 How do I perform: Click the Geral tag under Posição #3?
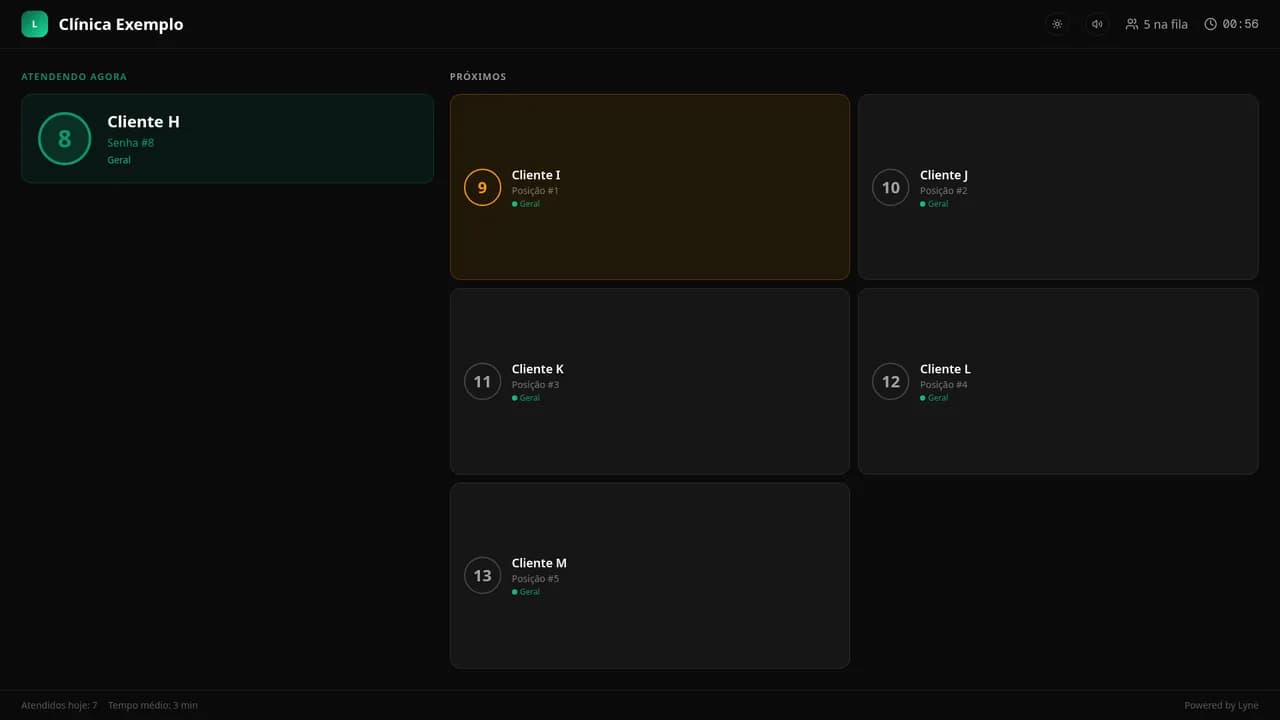tap(526, 398)
